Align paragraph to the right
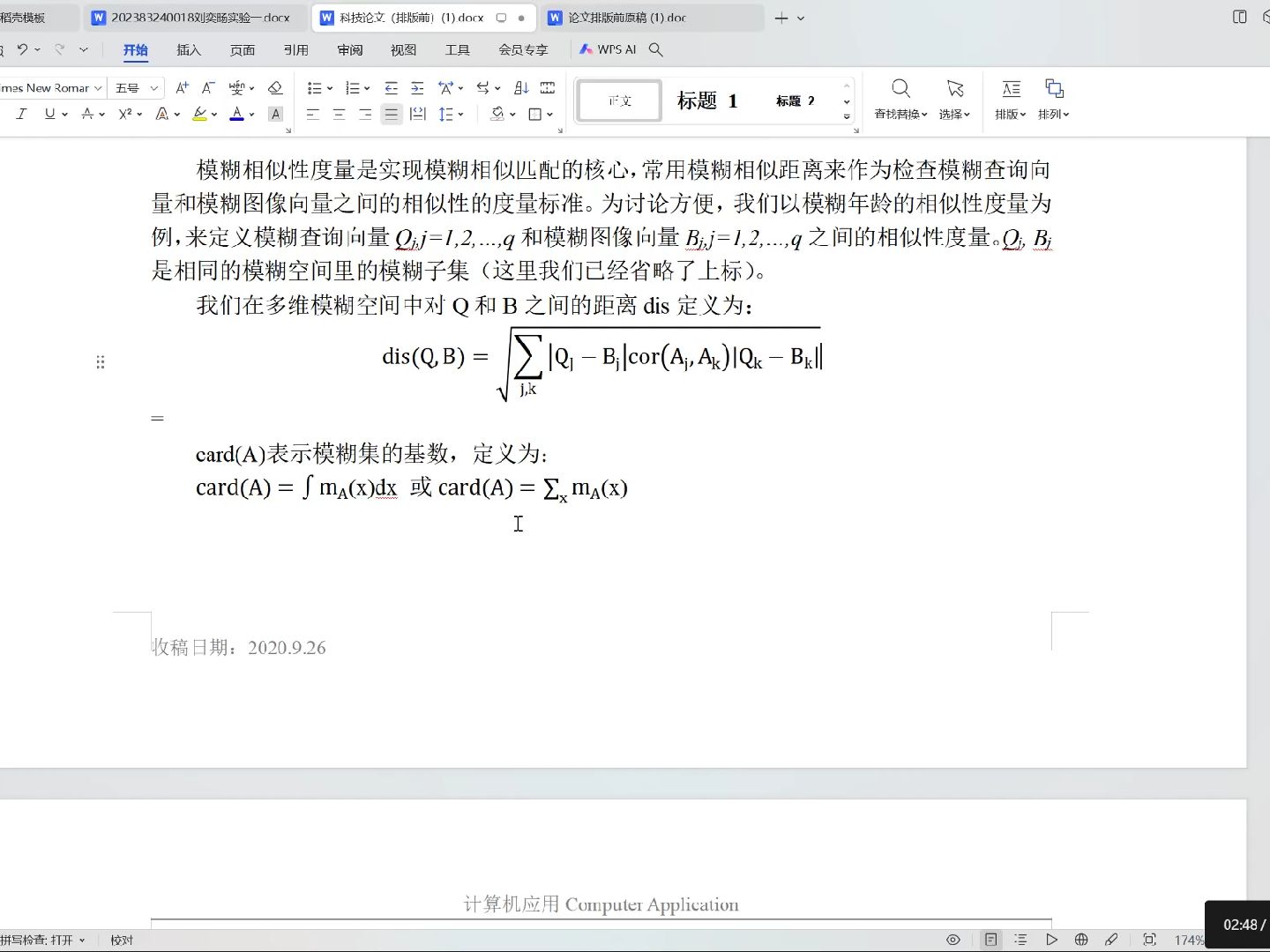This screenshot has width=1270, height=952. [x=365, y=114]
